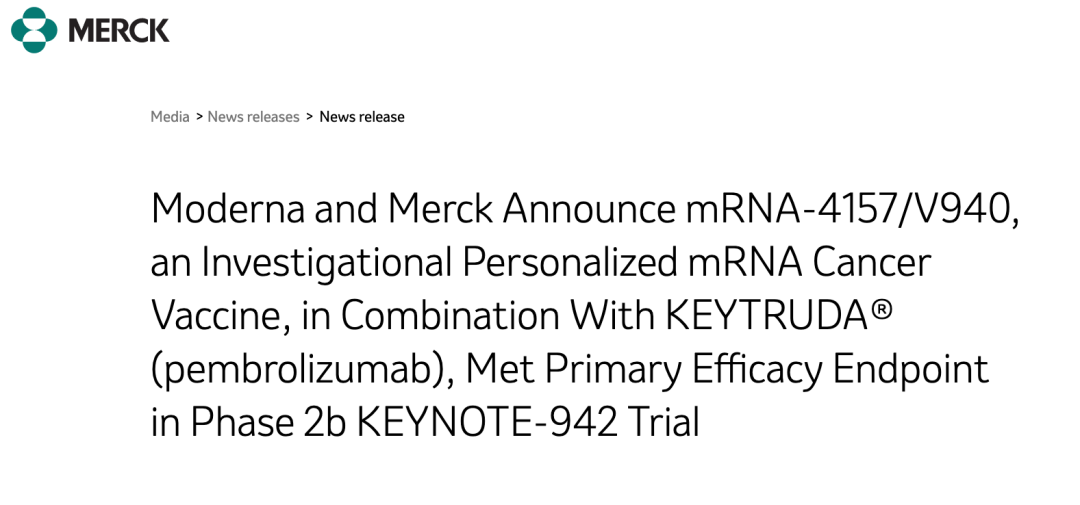This screenshot has width=1080, height=505.
Task: Click the MERCK wordmark text
Action: click(x=119, y=30)
